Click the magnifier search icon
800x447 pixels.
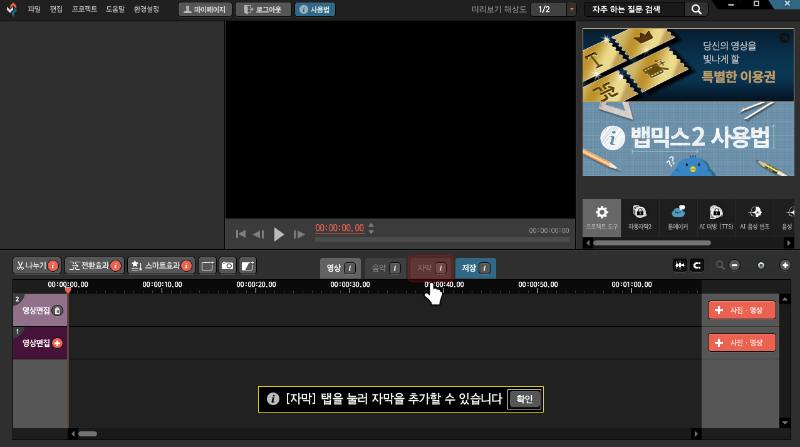[x=696, y=9]
